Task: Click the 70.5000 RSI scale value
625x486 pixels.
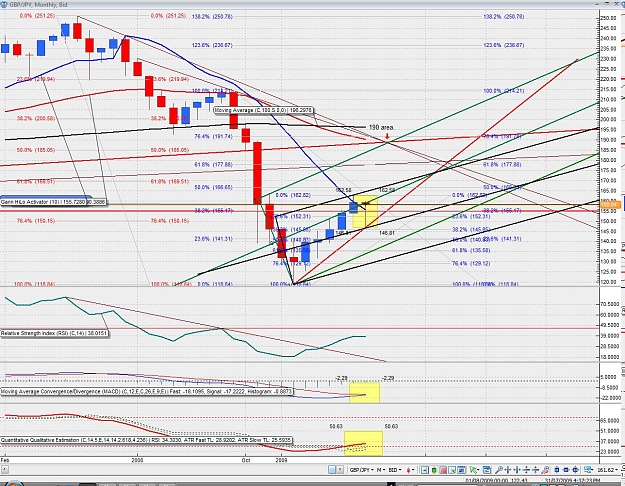Action: [610, 304]
